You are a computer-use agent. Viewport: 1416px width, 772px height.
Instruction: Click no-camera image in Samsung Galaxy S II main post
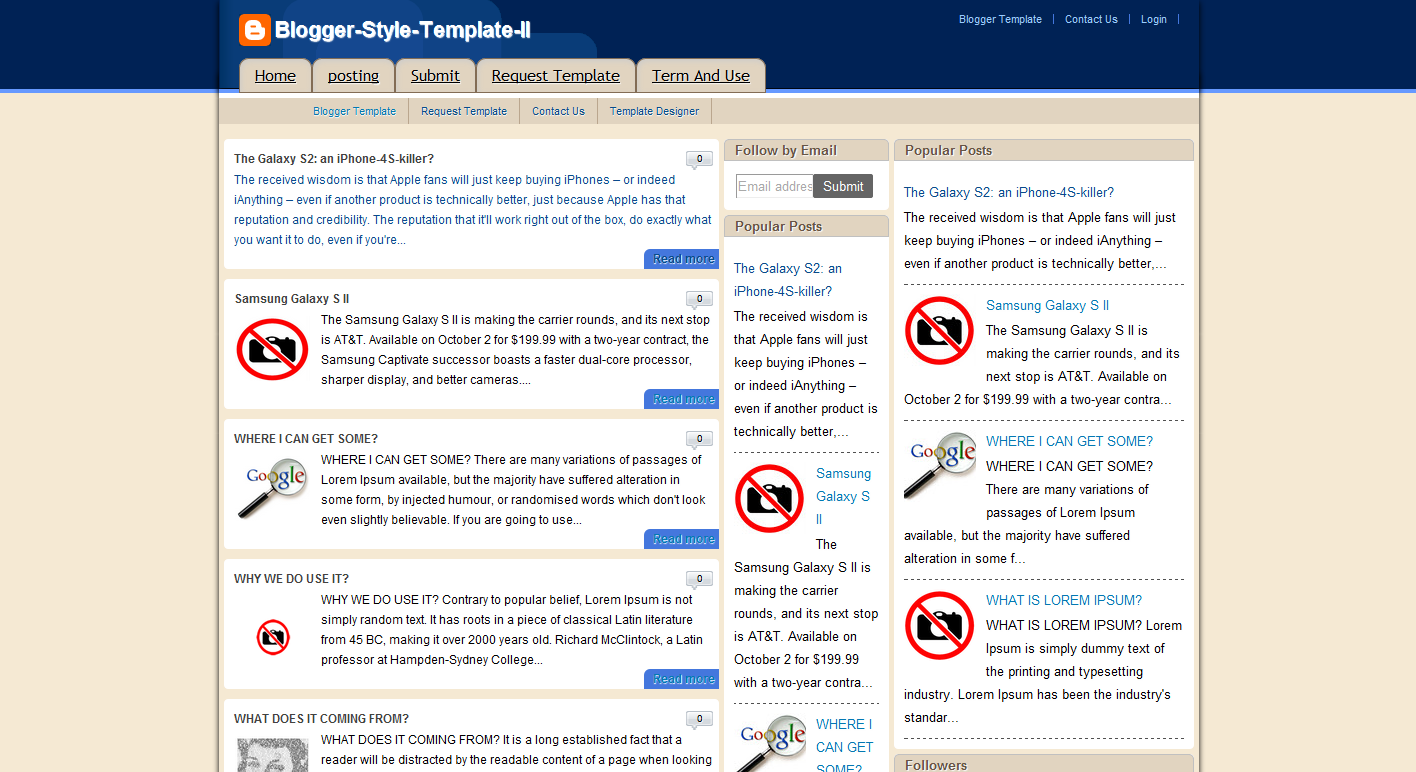[x=272, y=349]
